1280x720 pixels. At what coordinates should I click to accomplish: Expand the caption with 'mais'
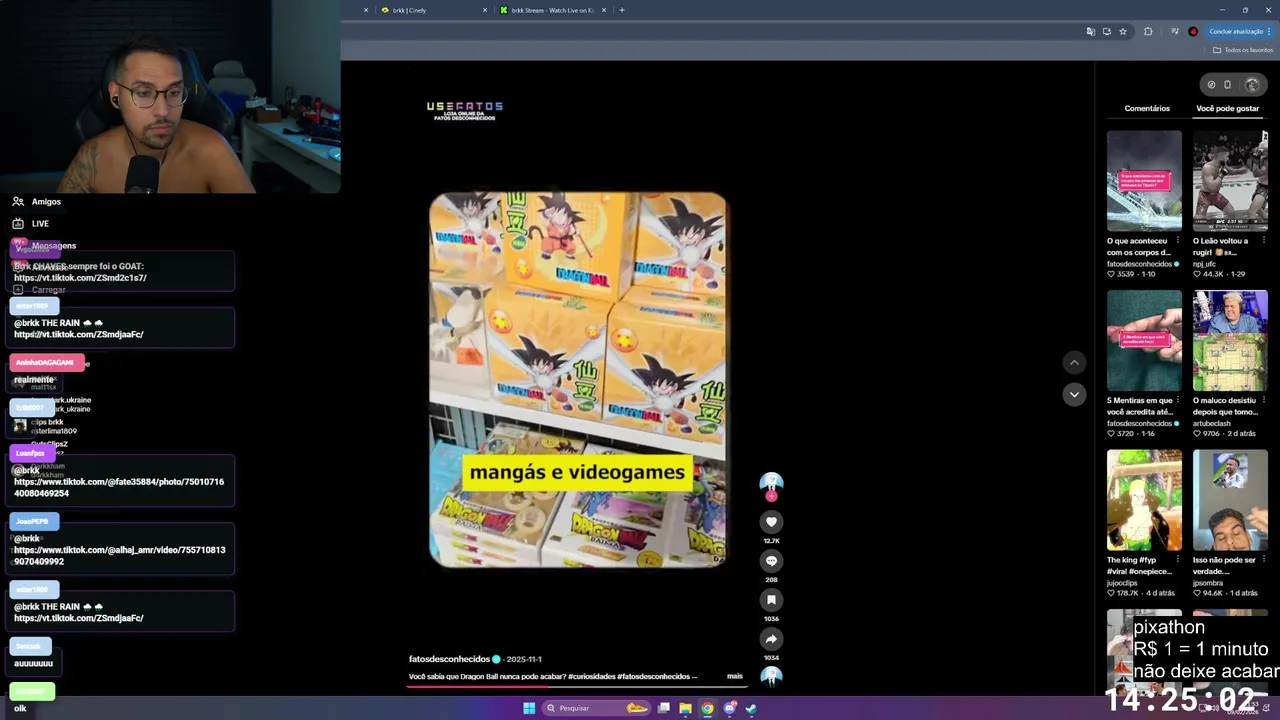point(734,677)
